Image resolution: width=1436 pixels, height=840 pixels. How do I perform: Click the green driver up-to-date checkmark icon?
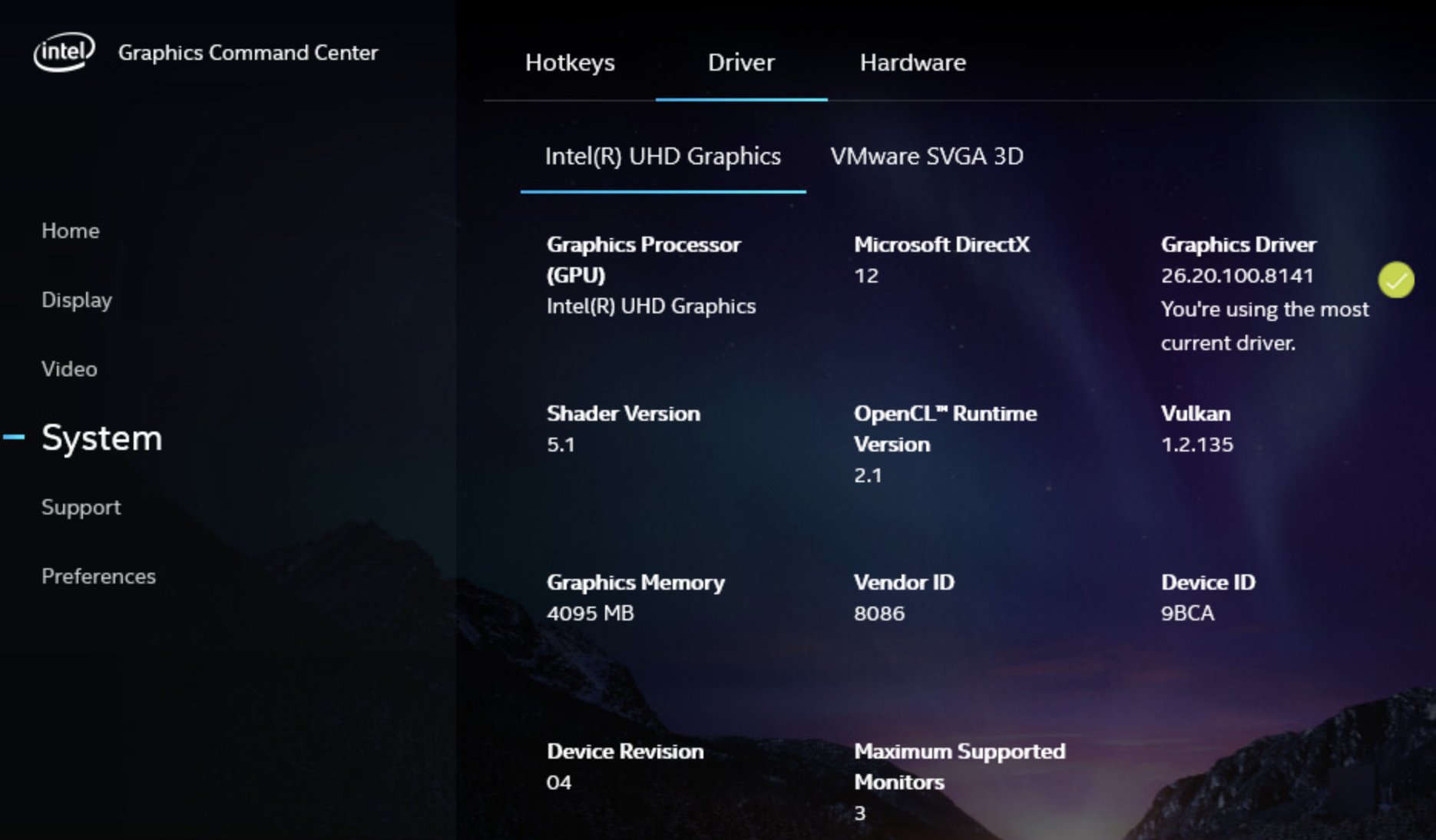pyautogui.click(x=1395, y=279)
